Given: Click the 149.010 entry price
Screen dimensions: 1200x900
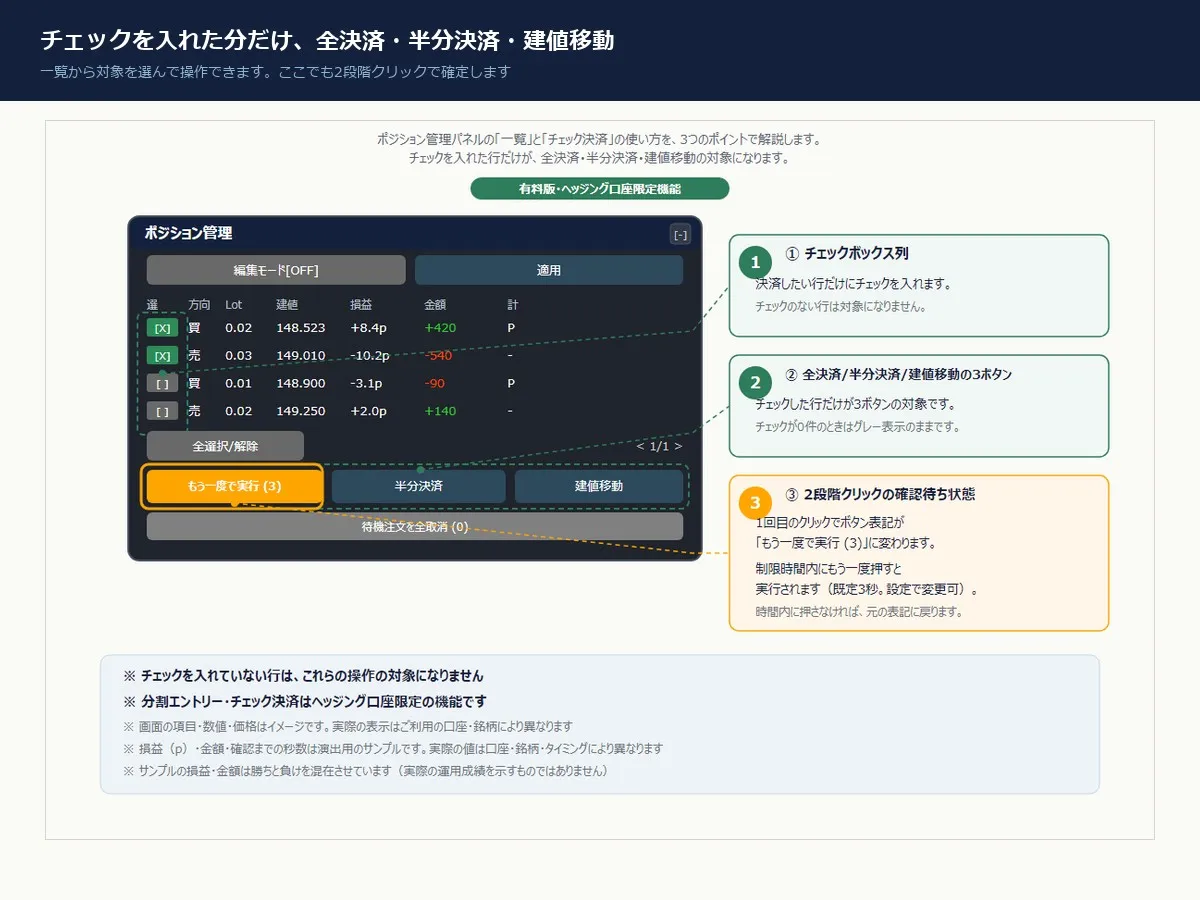Looking at the screenshot, I should click(x=301, y=355).
